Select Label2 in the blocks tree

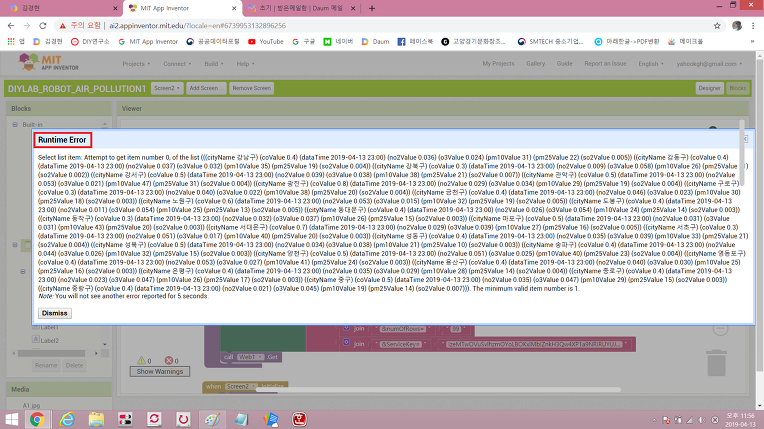50,341
